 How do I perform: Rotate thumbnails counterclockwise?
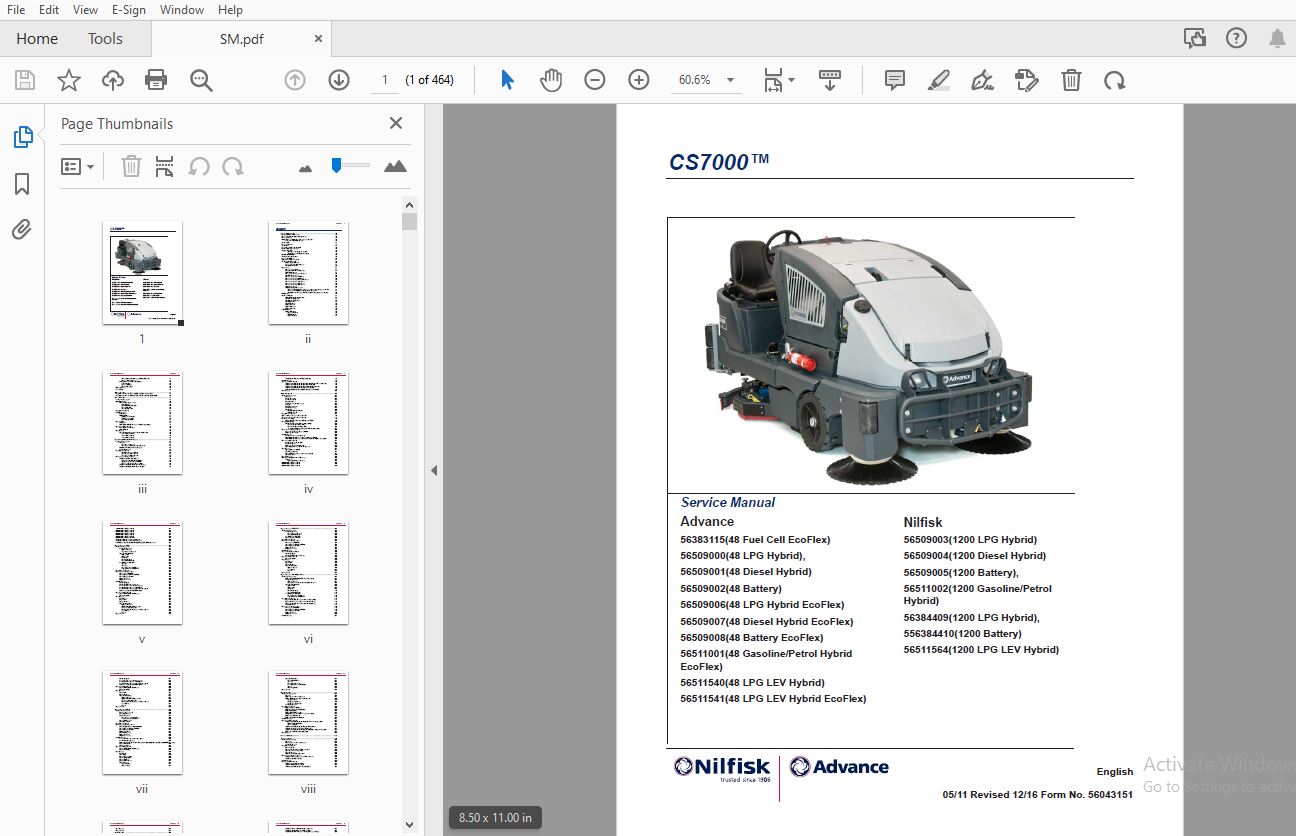tap(199, 167)
